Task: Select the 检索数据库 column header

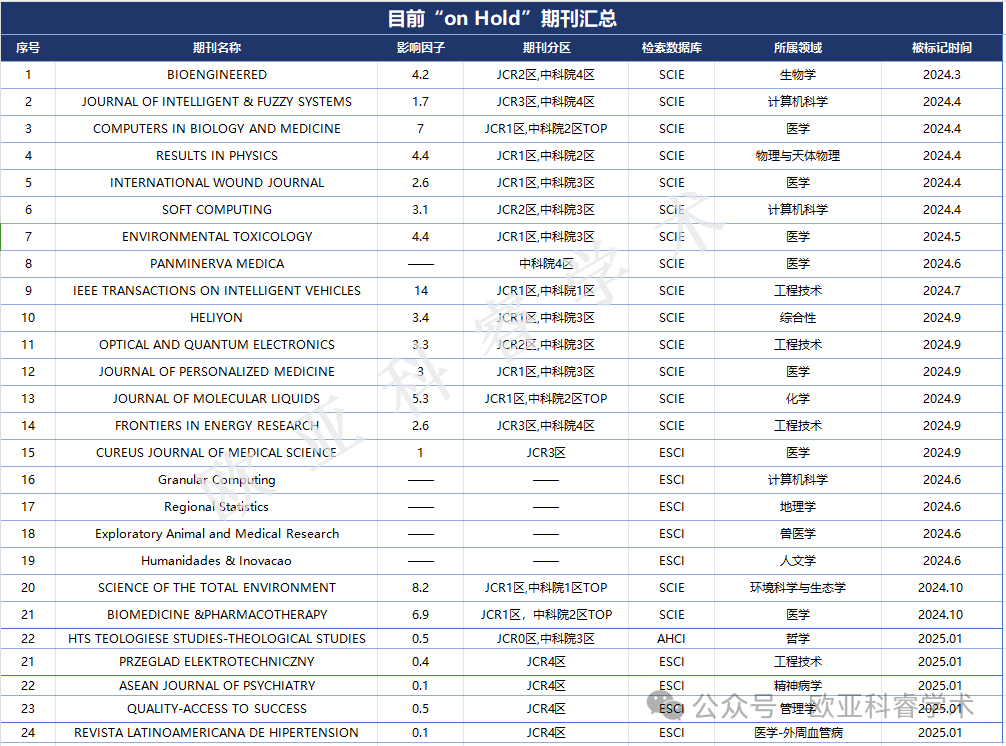Action: (x=672, y=47)
